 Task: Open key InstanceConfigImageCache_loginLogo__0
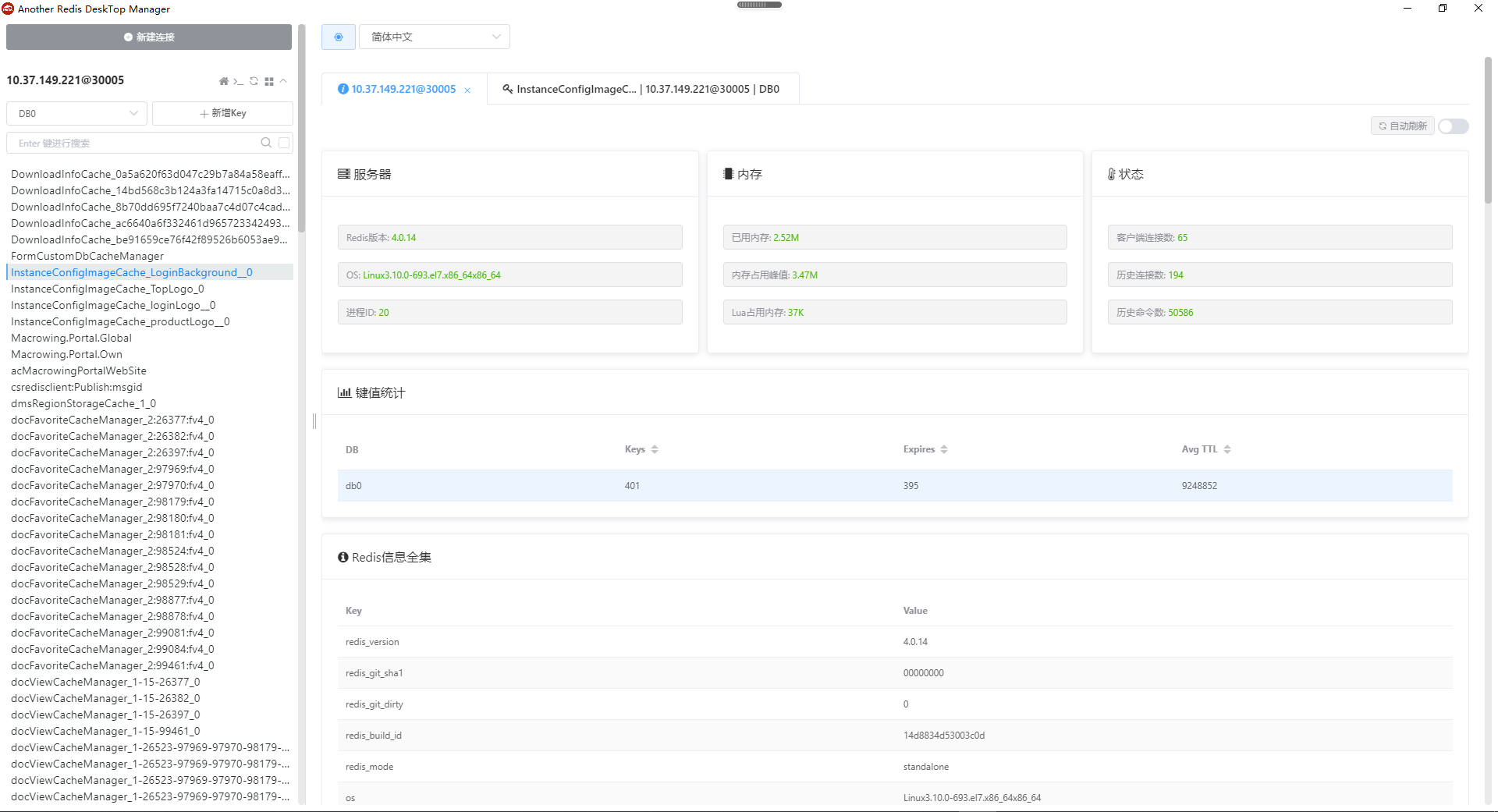[x=113, y=305]
